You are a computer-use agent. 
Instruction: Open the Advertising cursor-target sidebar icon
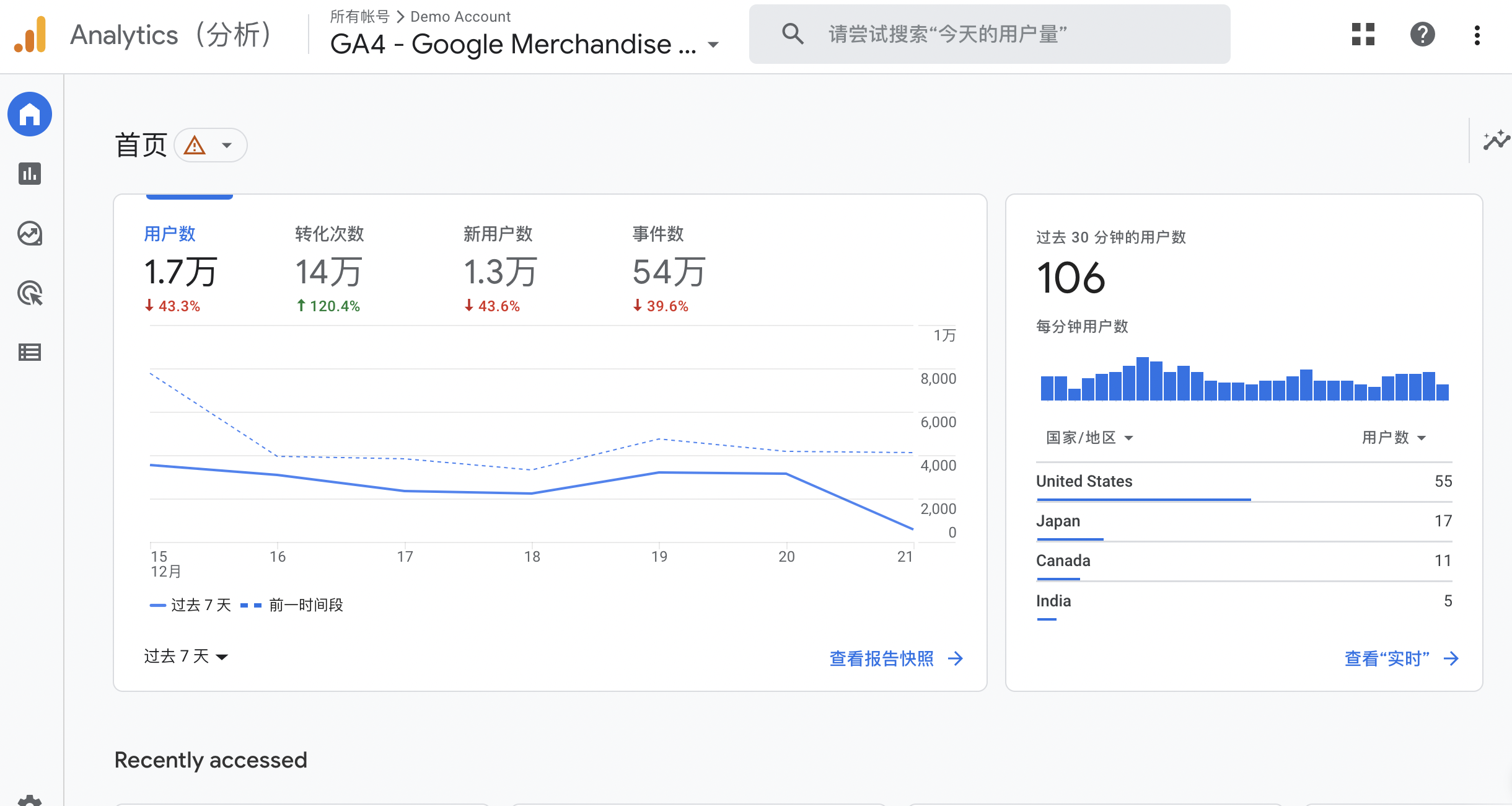pyautogui.click(x=30, y=293)
